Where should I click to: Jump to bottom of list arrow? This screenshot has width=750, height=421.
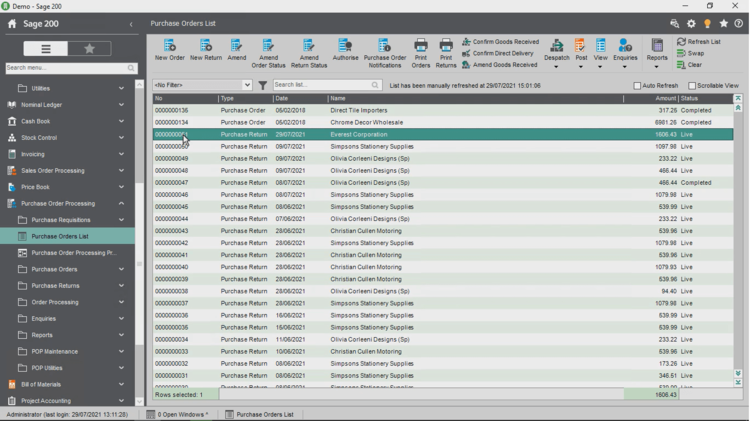(x=738, y=383)
